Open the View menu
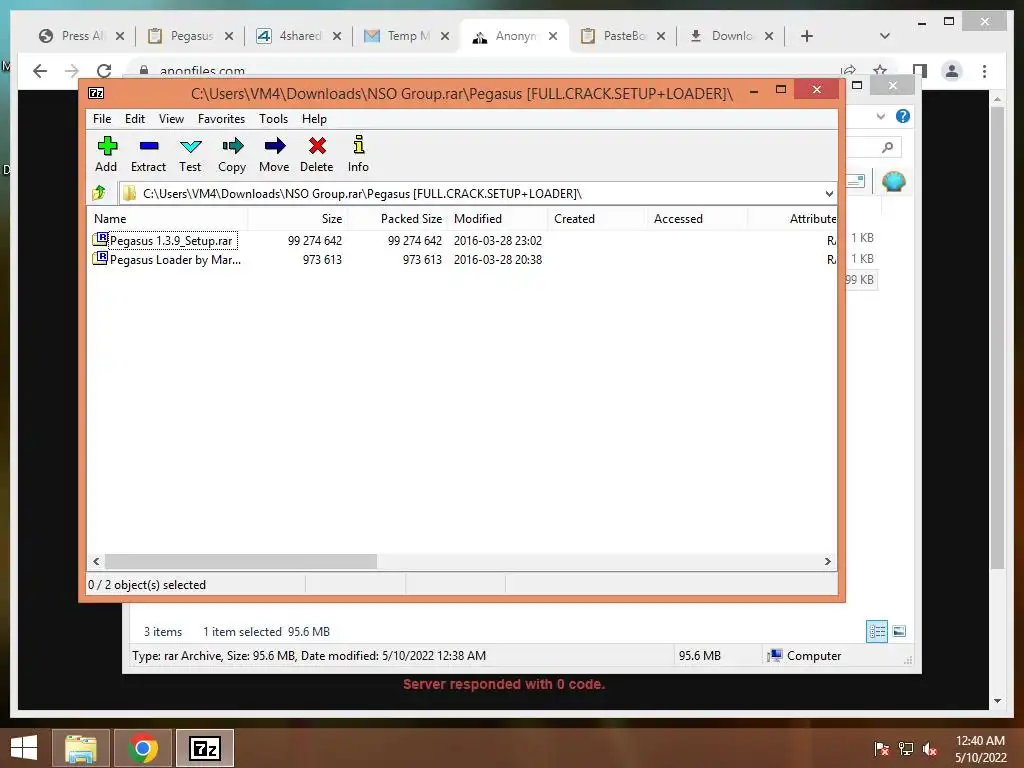The width and height of the screenshot is (1024, 768). (x=172, y=119)
